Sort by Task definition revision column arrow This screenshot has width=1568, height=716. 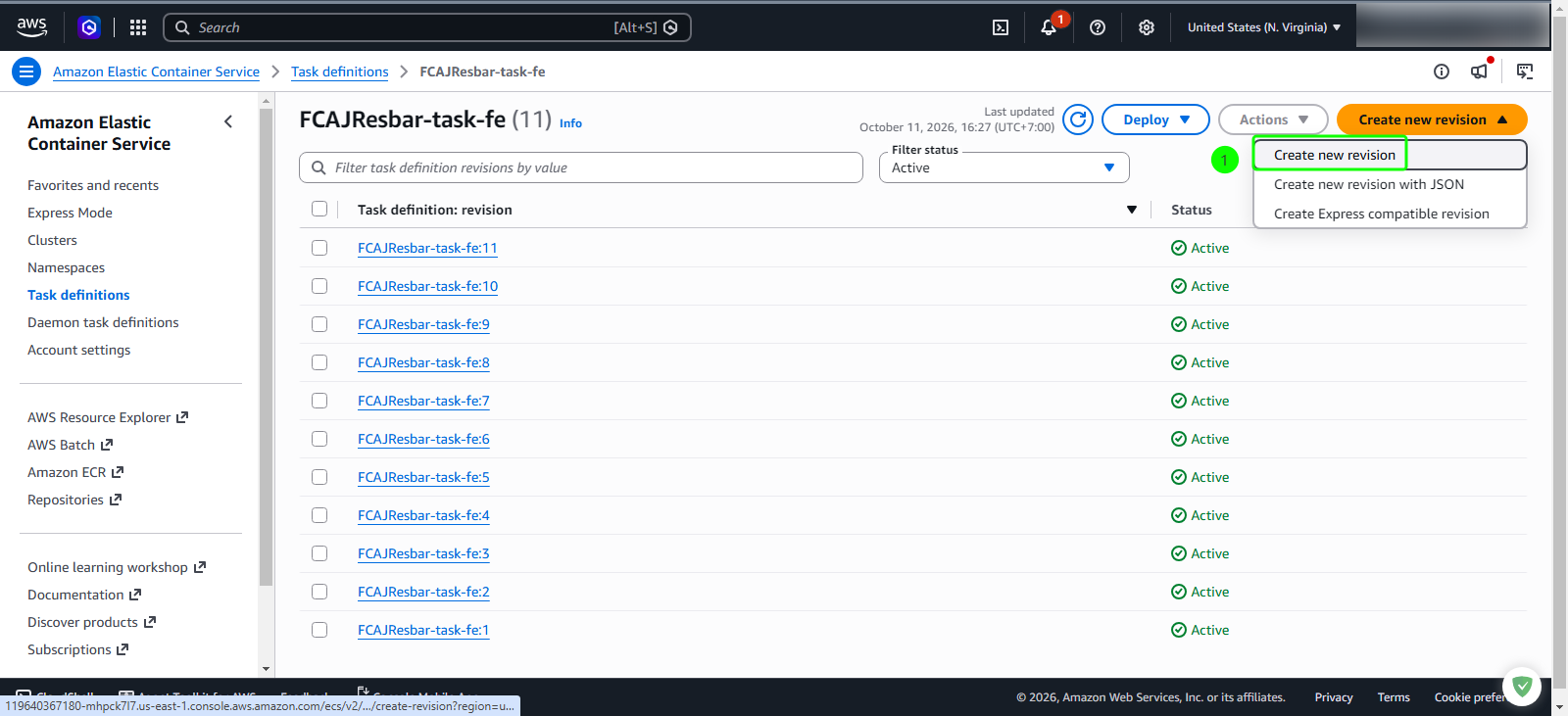coord(1132,210)
